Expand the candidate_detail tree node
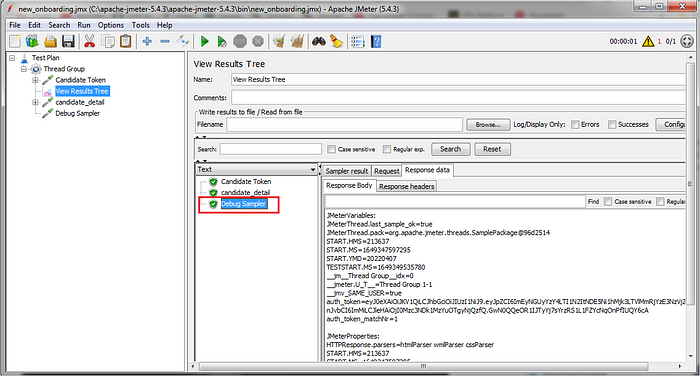The height and width of the screenshot is (376, 700). click(35, 102)
